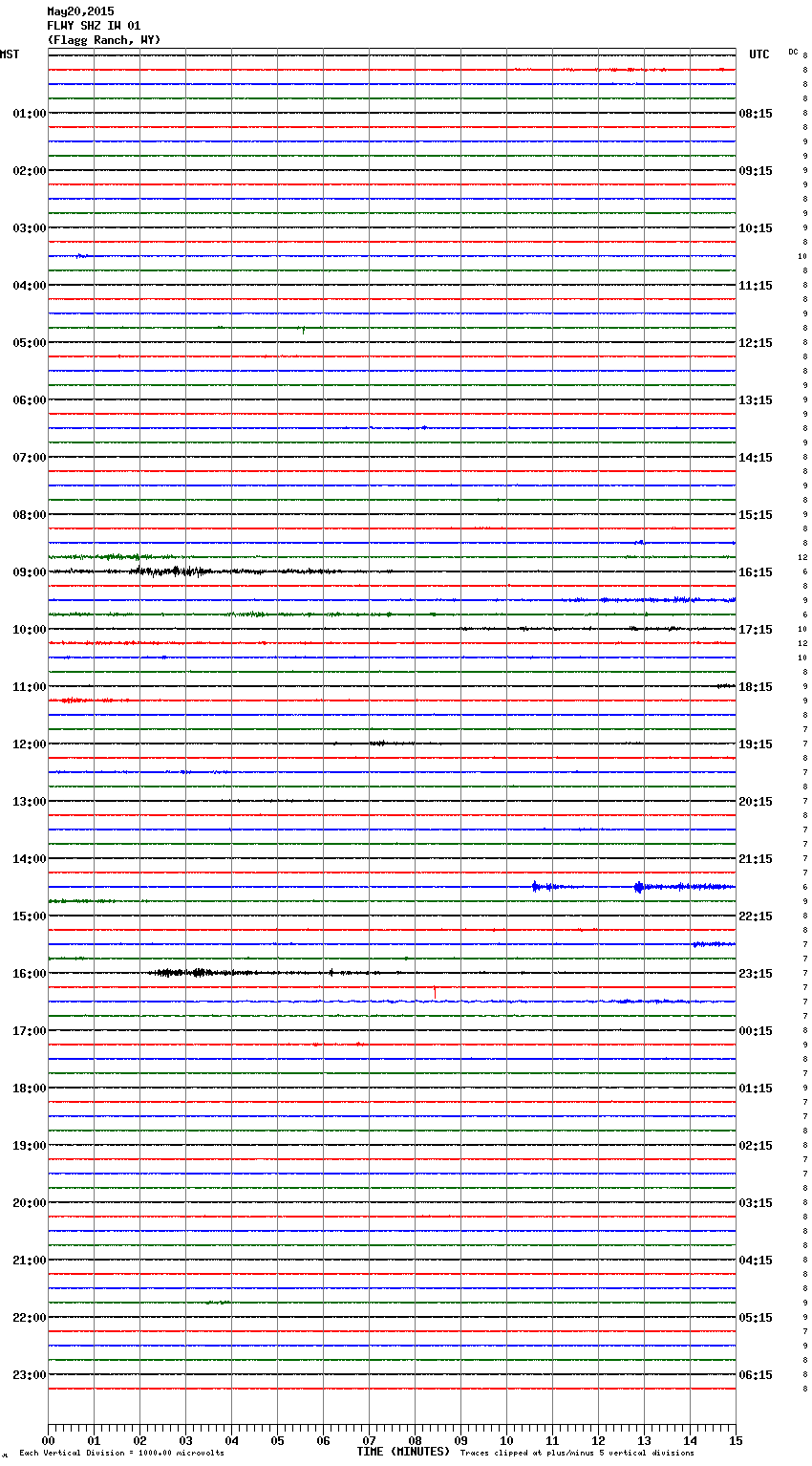Viewport: 812px width, 1466px height.
Task: Click the (Flagg Ranch, WY) location text
Action: point(103,40)
